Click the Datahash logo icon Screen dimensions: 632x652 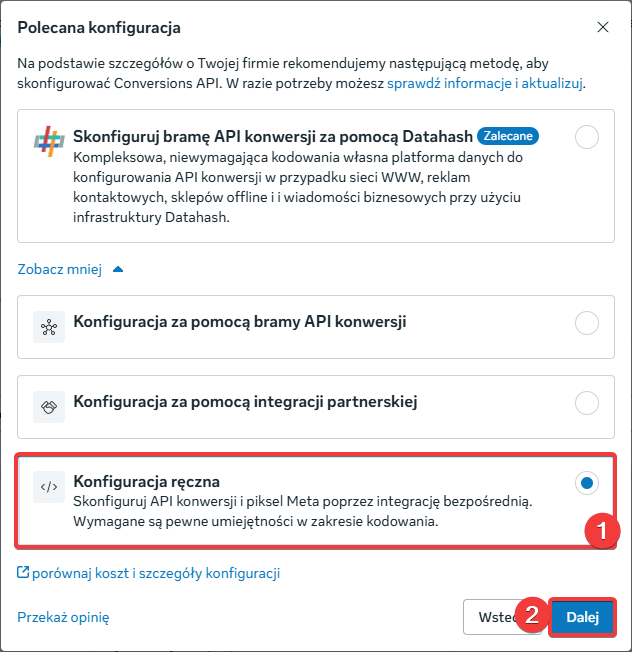coord(49,142)
